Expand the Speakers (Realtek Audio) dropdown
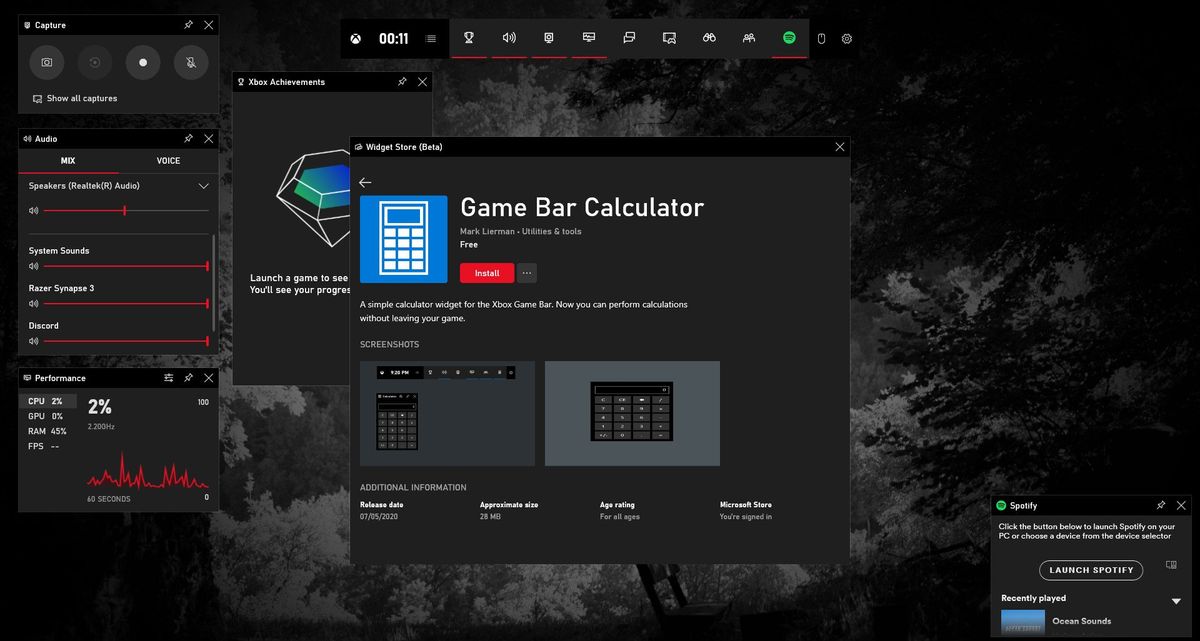1200x641 pixels. point(204,185)
